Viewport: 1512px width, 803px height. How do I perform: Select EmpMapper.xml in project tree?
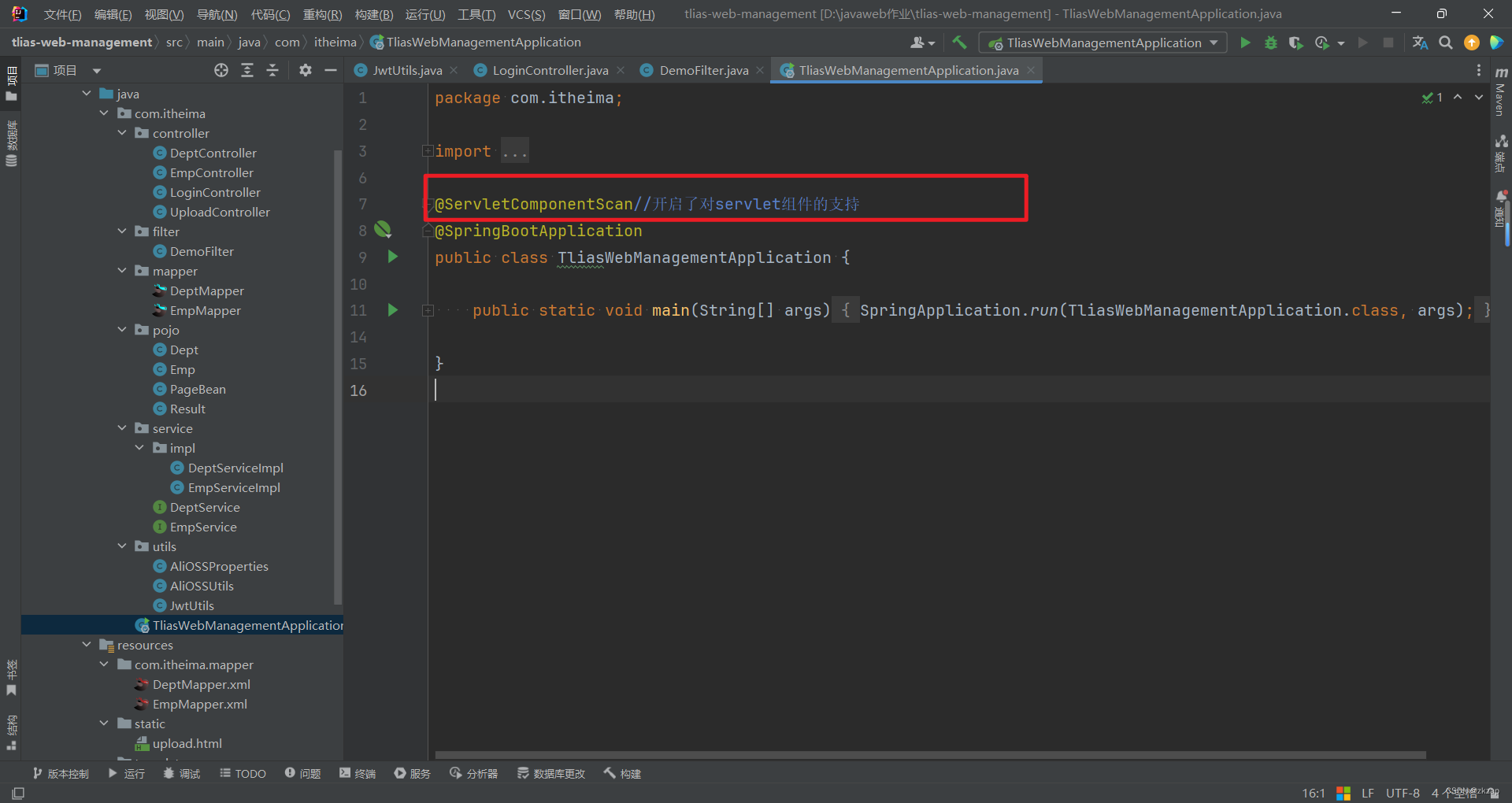click(x=199, y=704)
